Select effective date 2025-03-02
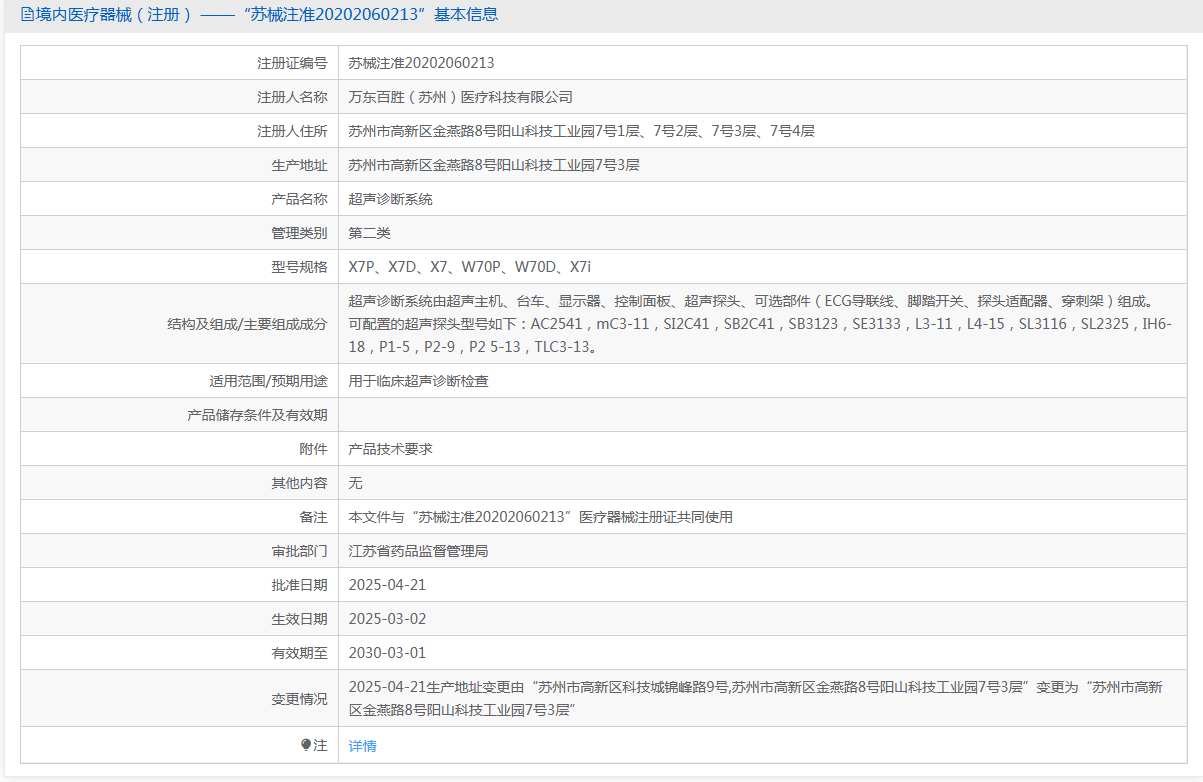This screenshot has height=782, width=1203. pos(387,619)
